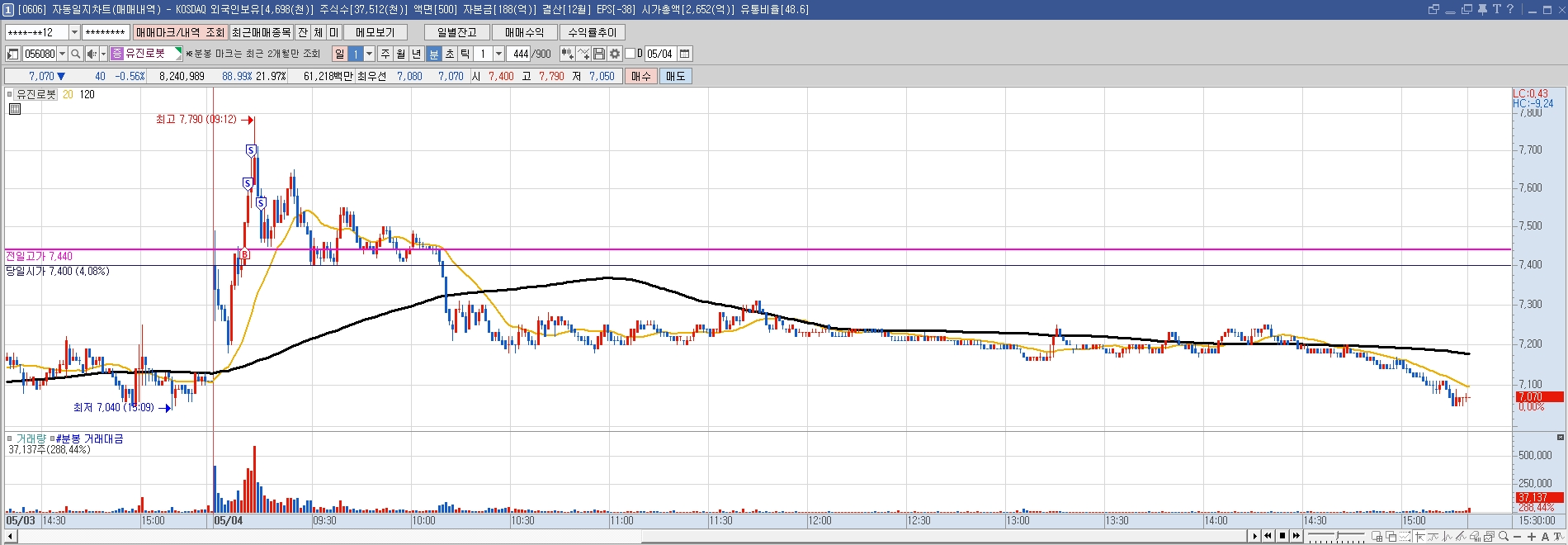Select the 미 tab
1568x545 pixels.
333,32
